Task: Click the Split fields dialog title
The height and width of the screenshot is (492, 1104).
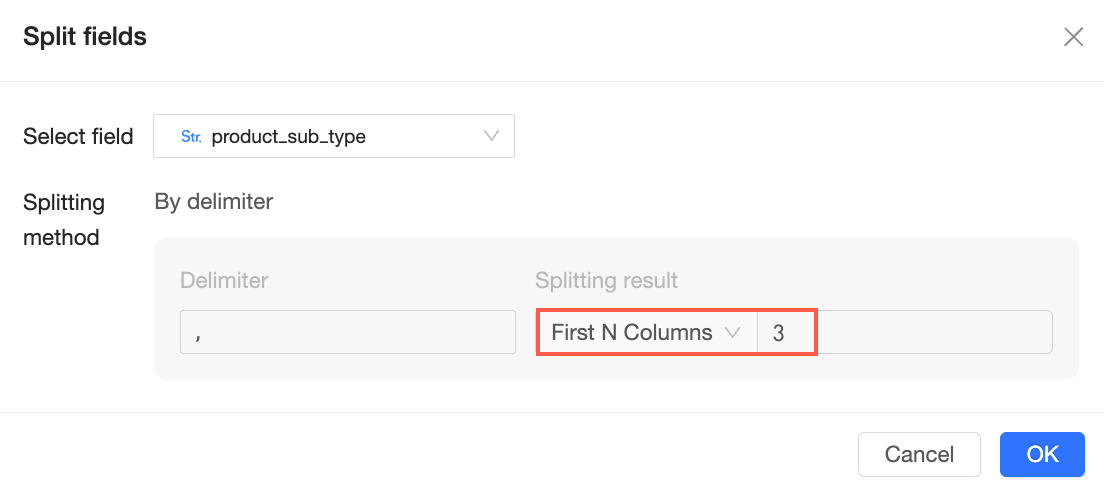Action: (x=85, y=38)
